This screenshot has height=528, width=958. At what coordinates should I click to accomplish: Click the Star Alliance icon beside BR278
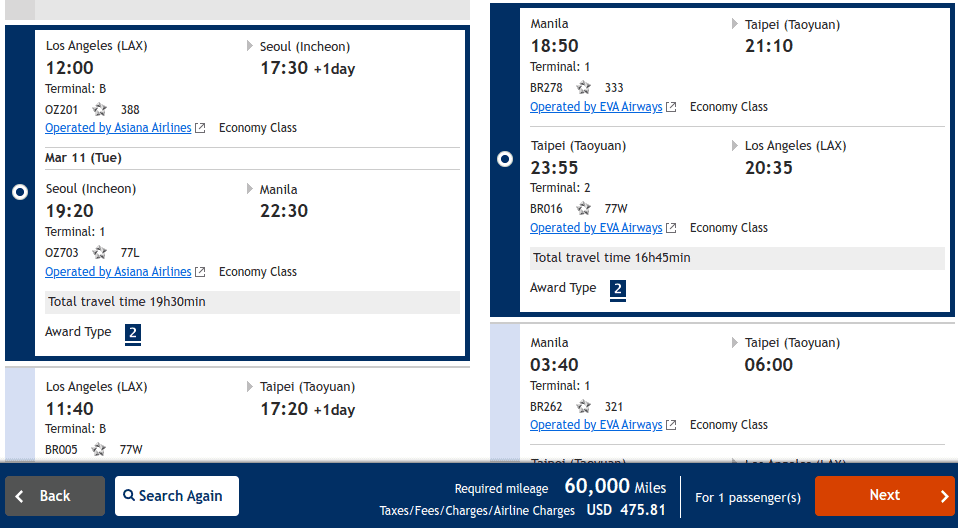584,88
